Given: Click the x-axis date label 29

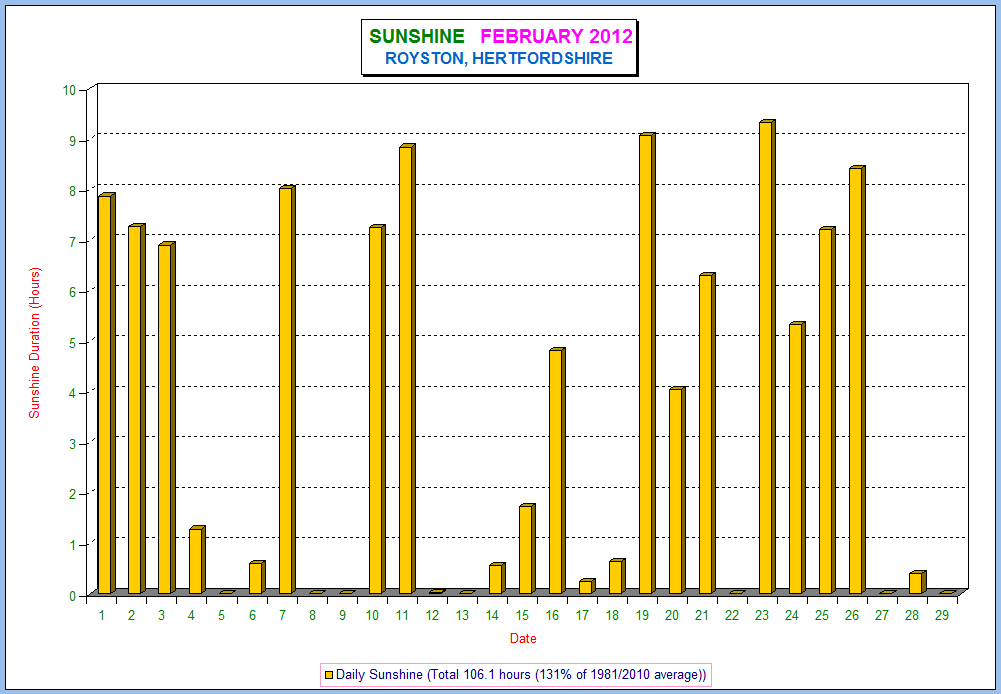Looking at the screenshot, I should click(942, 615).
